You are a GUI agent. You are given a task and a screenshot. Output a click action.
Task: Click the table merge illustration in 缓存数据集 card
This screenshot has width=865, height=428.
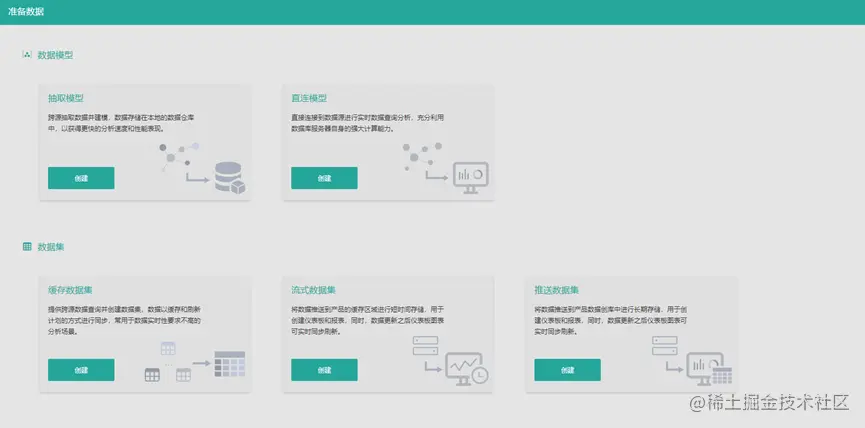coord(194,362)
